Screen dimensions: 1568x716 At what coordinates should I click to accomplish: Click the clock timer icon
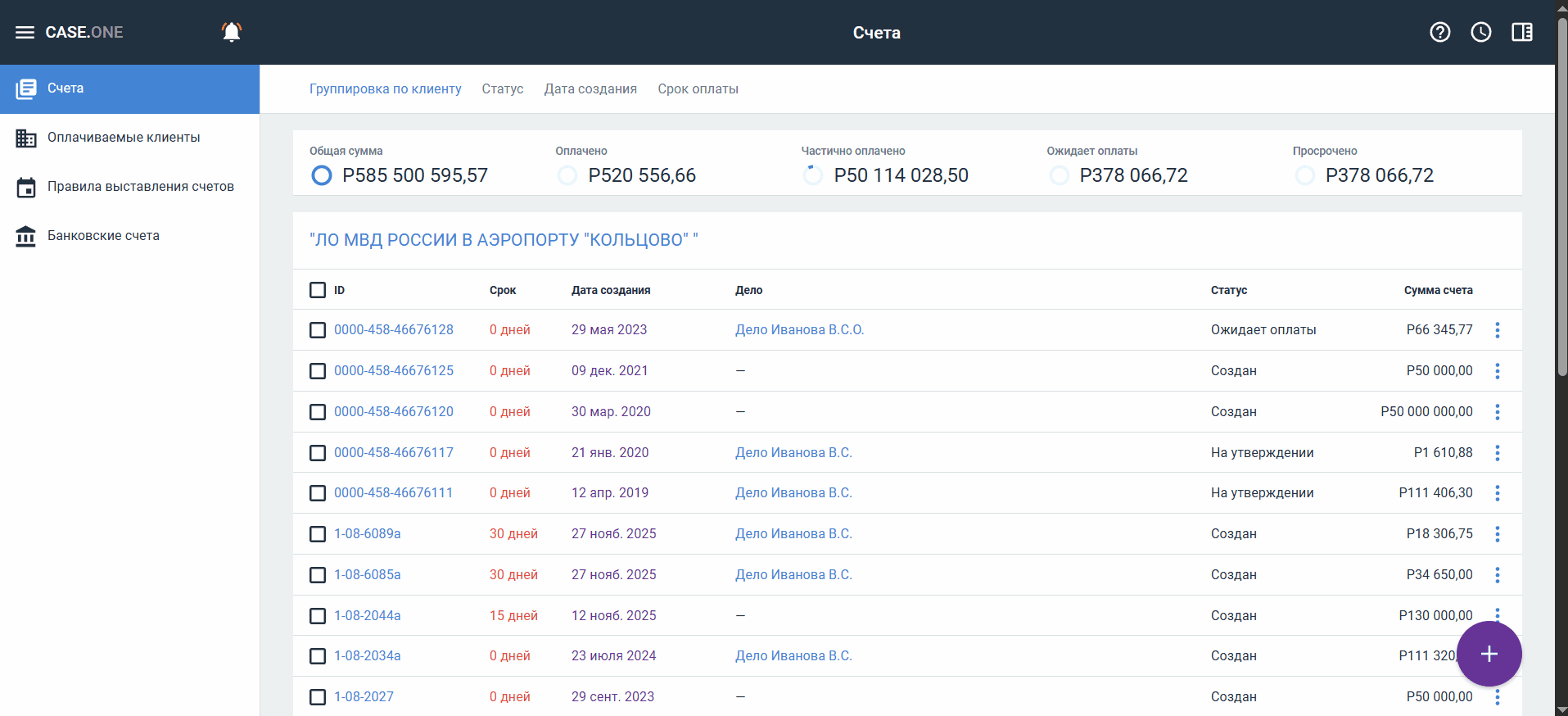coord(1480,33)
